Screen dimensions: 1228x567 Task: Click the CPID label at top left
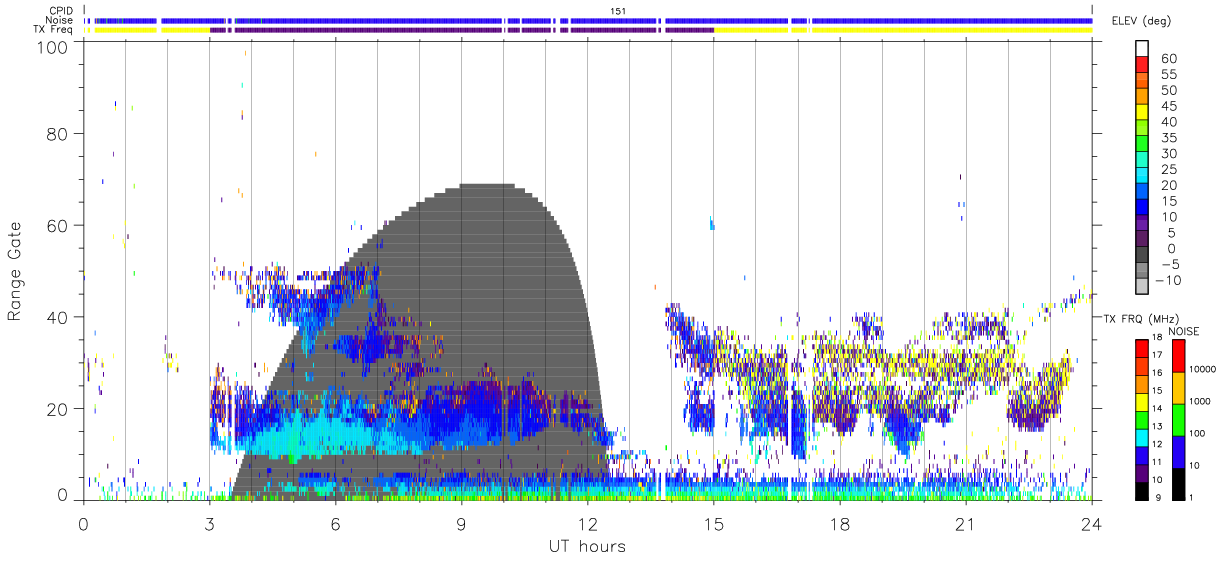(x=61, y=10)
